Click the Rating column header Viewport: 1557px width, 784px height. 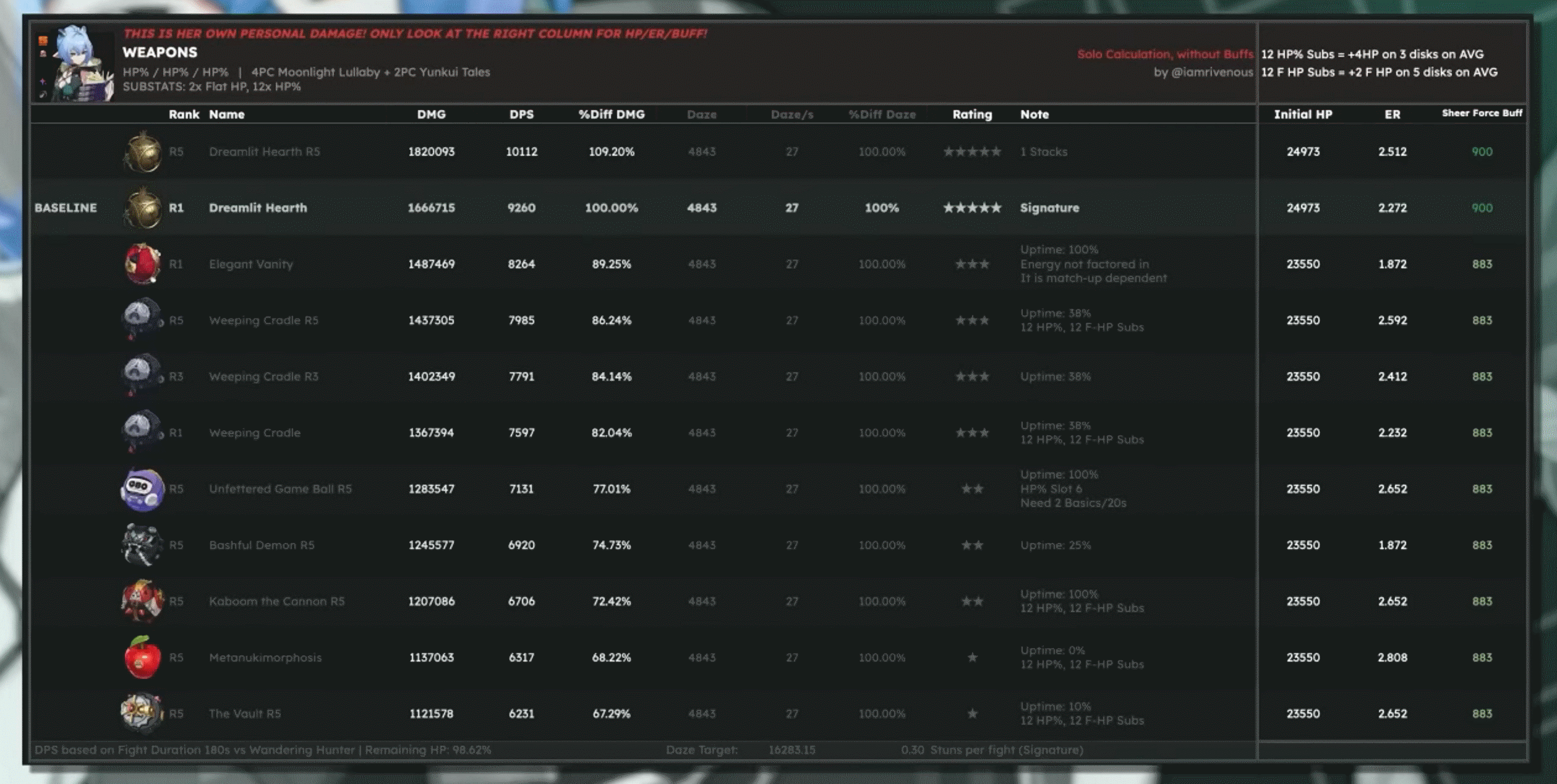(x=972, y=114)
